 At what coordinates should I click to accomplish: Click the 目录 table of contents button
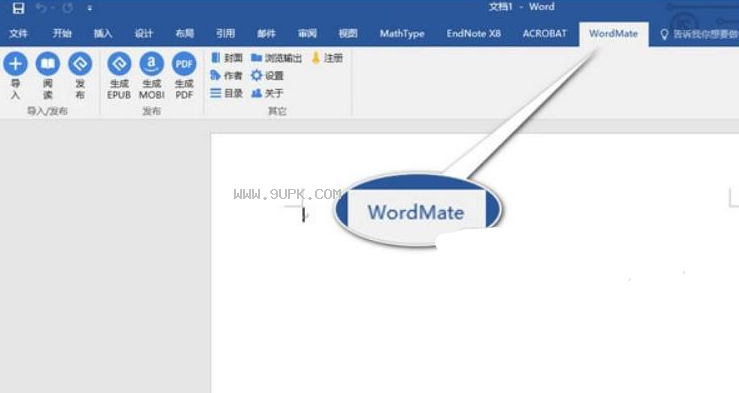click(x=227, y=93)
